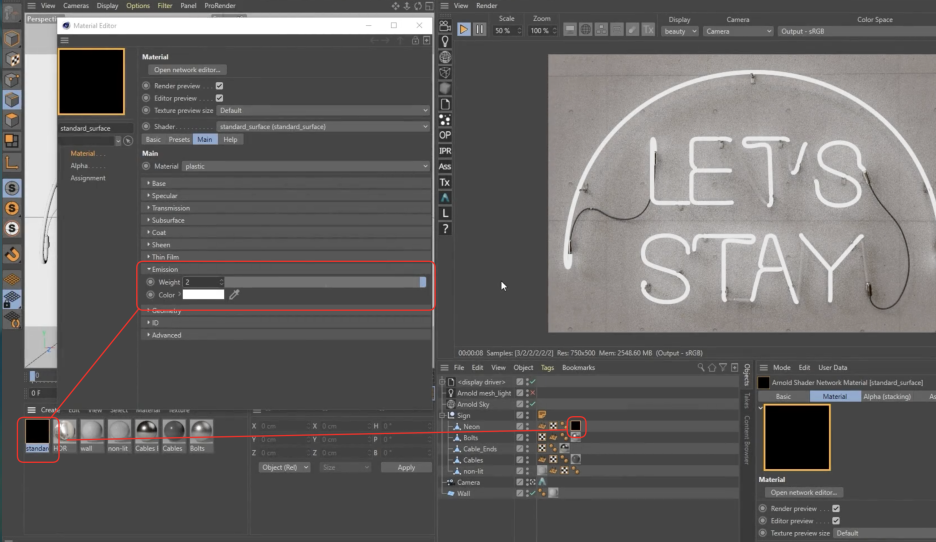The width and height of the screenshot is (936, 542).
Task: Expand the Specular section
Action: (285, 196)
